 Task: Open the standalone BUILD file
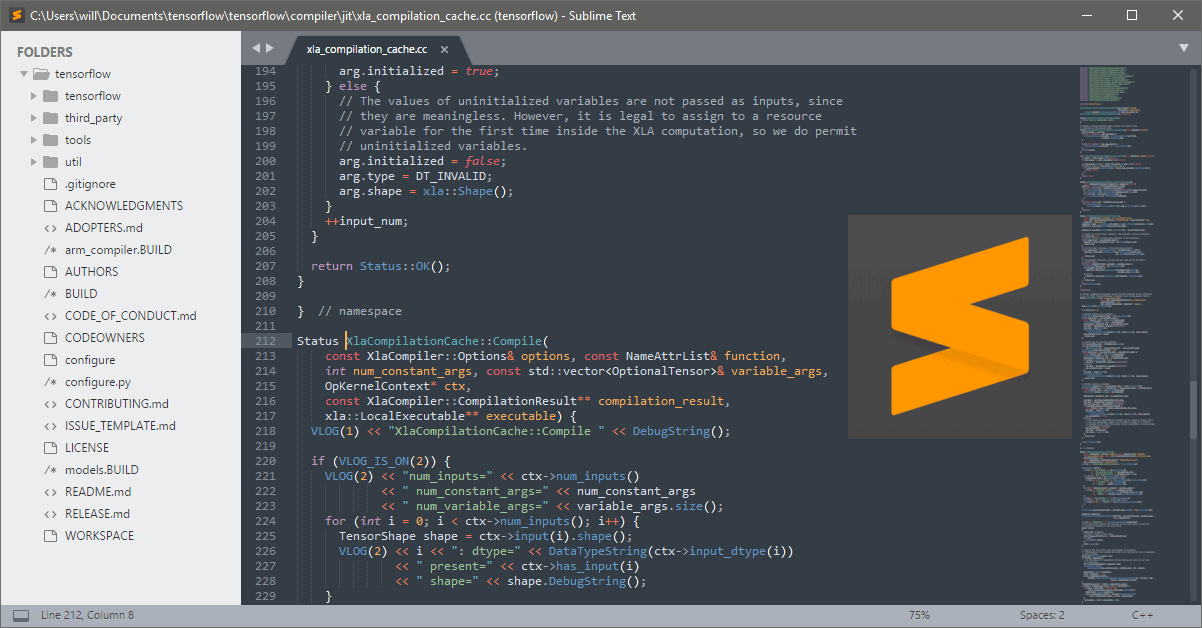[81, 294]
